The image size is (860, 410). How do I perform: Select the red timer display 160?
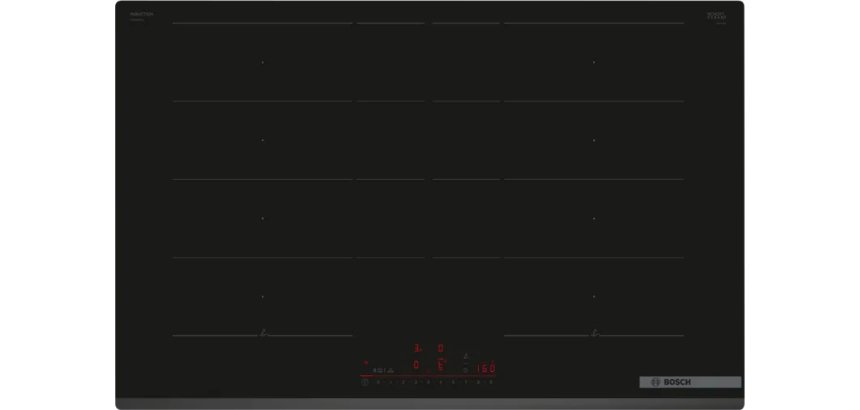486,368
